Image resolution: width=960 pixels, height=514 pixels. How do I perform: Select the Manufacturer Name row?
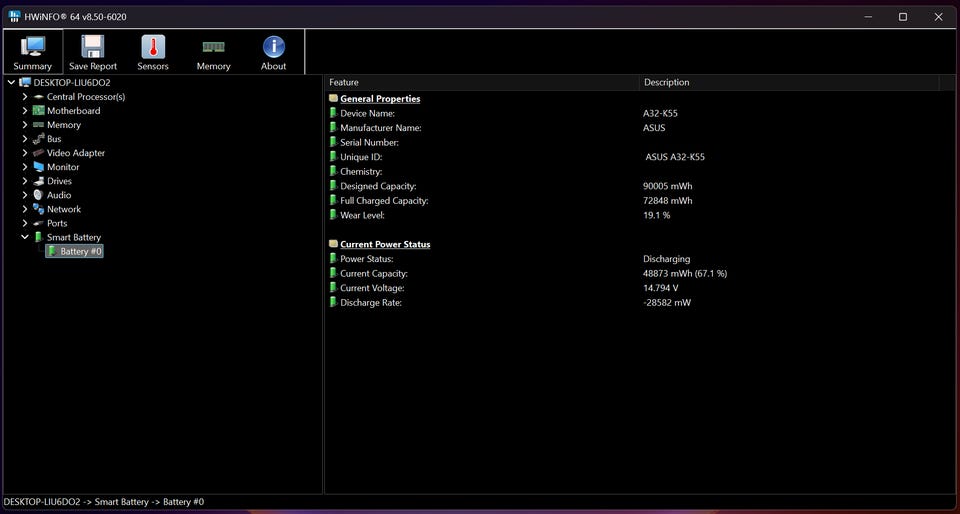point(640,128)
